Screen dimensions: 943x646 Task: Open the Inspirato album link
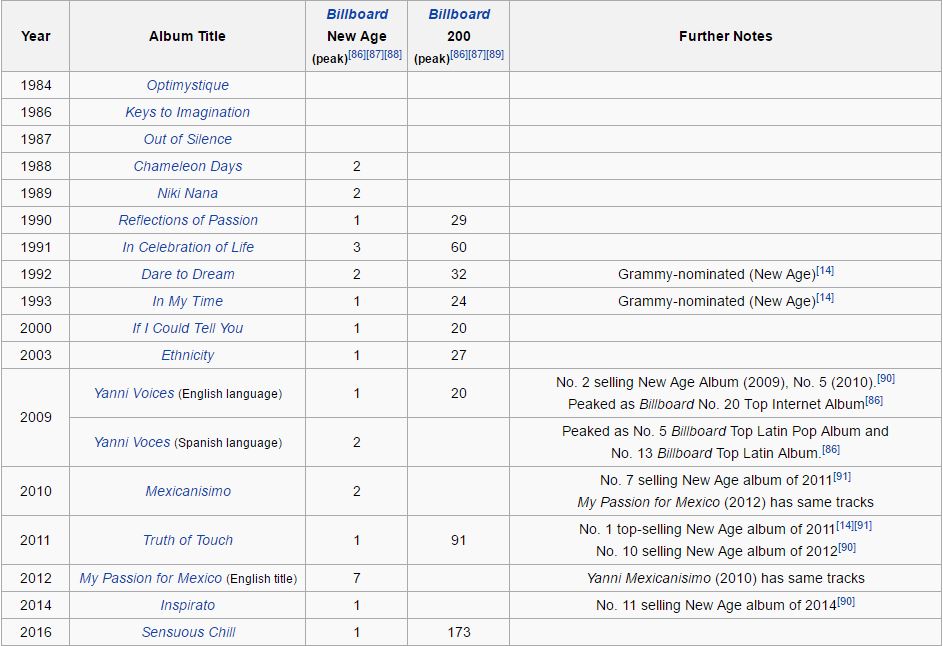point(187,605)
